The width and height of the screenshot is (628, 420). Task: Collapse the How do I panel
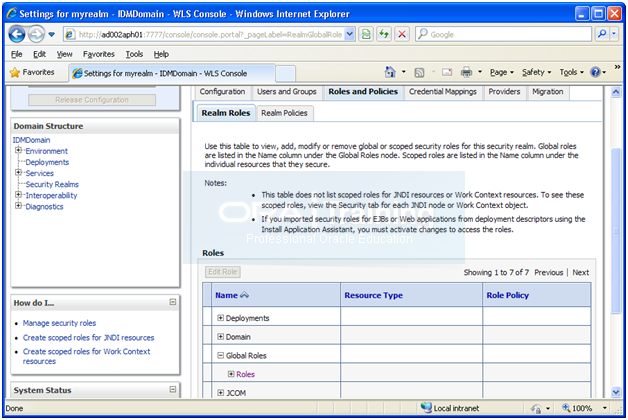click(173, 302)
